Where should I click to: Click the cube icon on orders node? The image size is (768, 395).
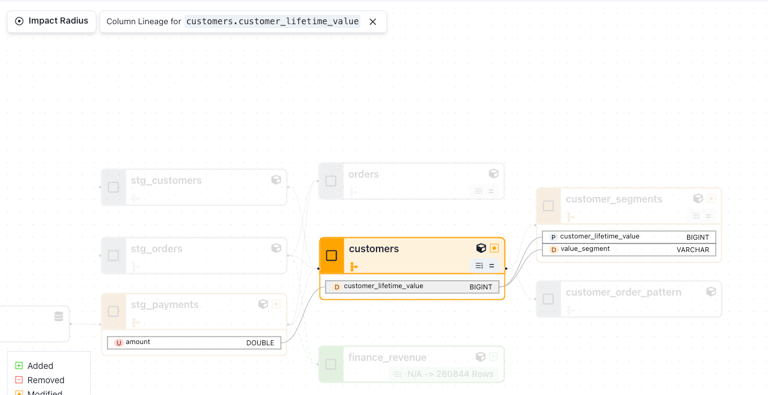pos(494,173)
